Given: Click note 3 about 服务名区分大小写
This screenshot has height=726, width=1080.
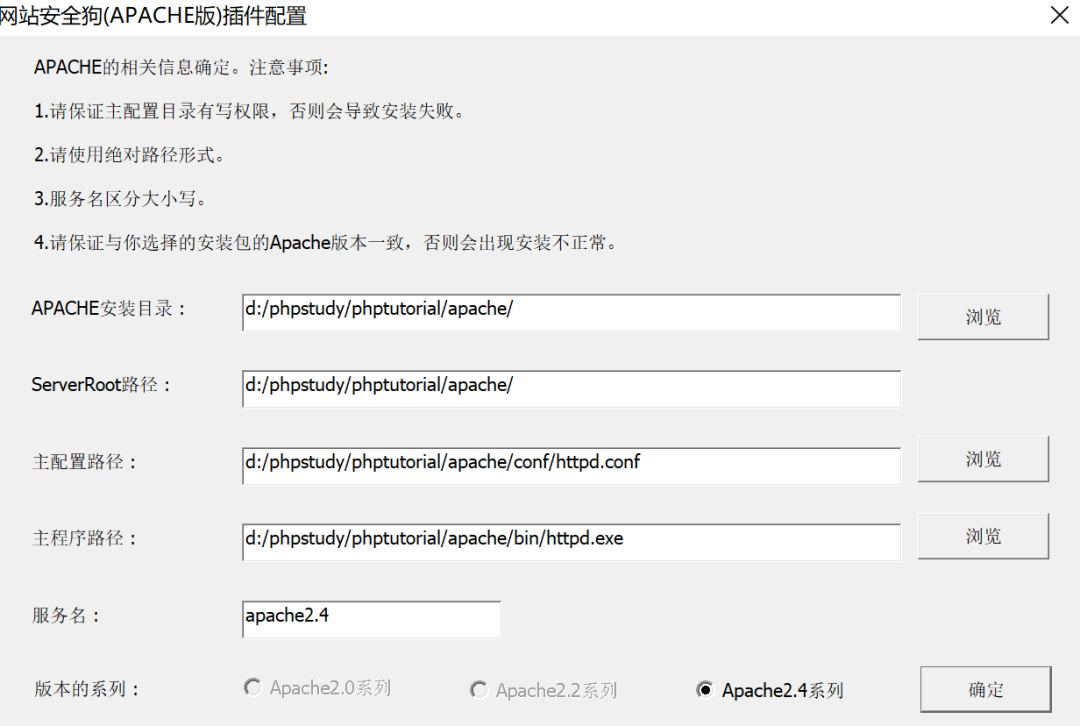Looking at the screenshot, I should pyautogui.click(x=121, y=199).
